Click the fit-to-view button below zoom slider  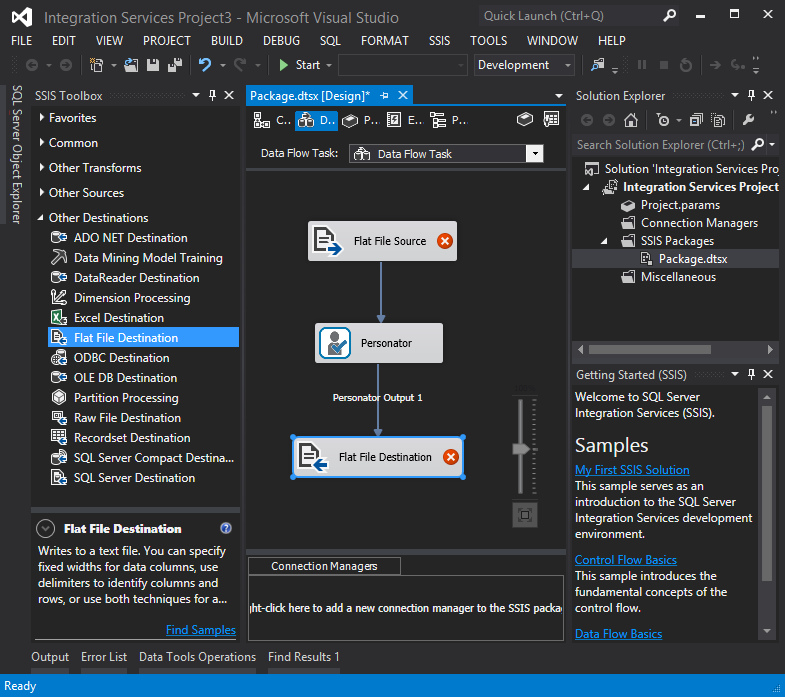click(525, 515)
